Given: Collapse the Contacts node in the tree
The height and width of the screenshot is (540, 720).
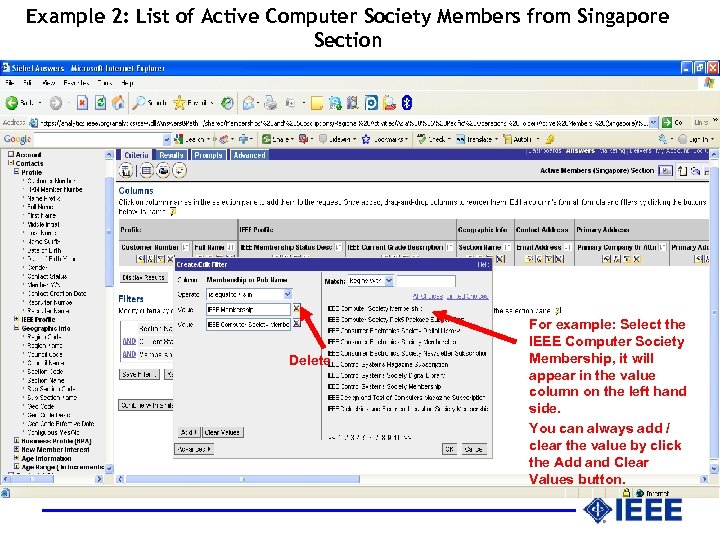Looking at the screenshot, I should 11,163.
